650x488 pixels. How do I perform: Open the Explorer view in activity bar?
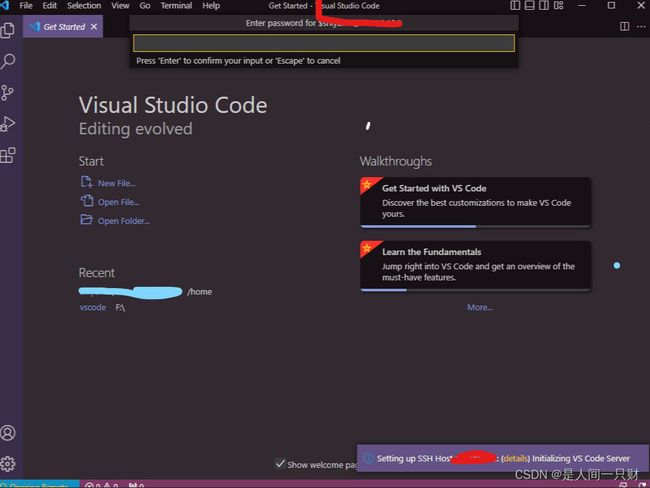click(8, 30)
